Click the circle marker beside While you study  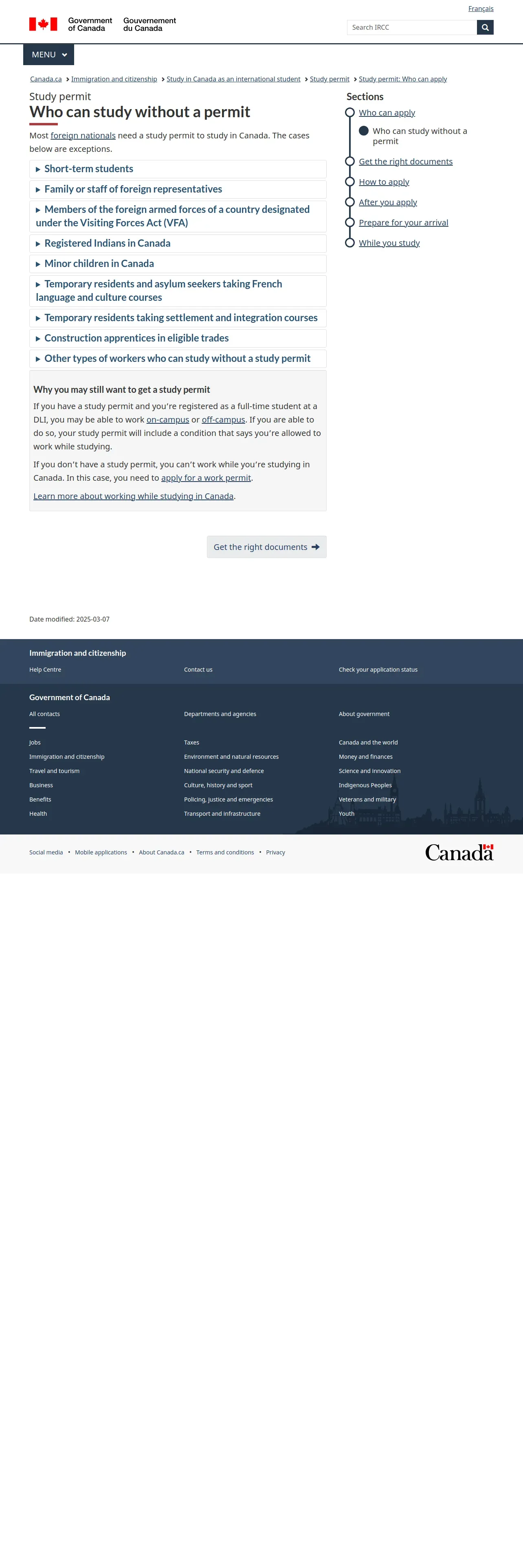coord(349,243)
